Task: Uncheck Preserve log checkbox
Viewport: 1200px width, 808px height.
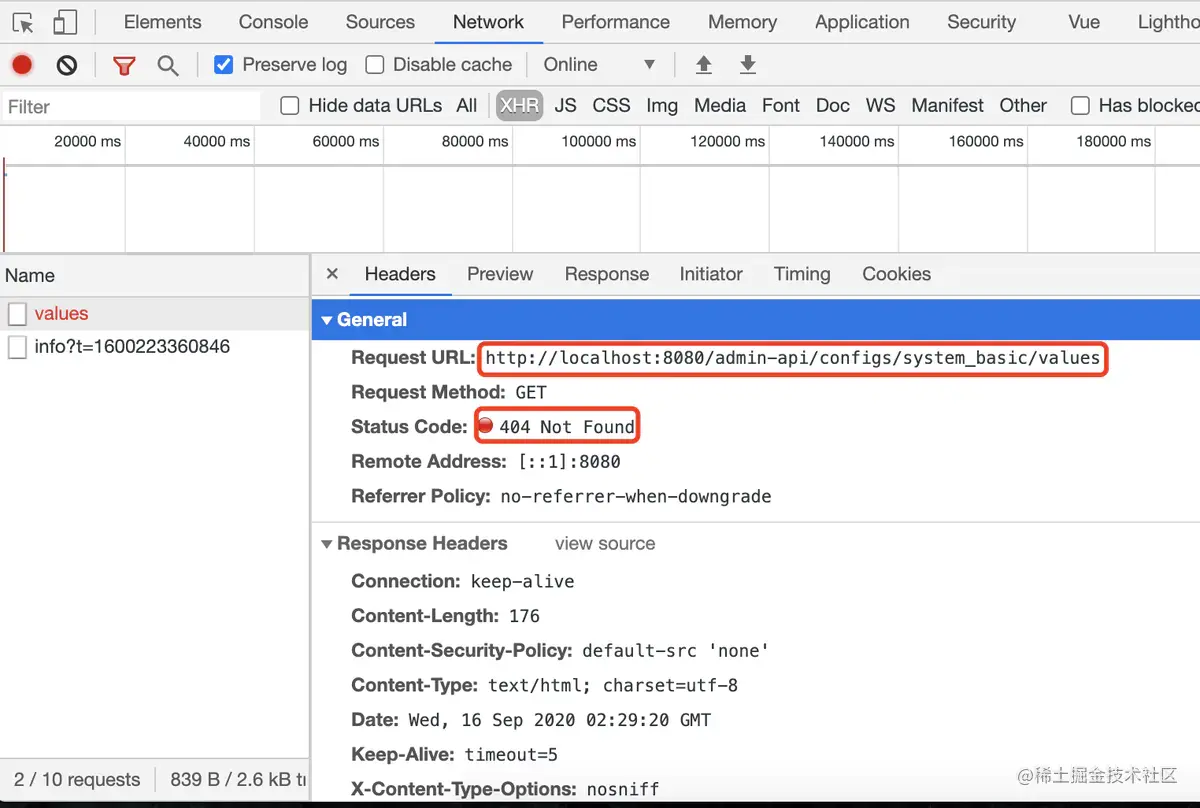Action: pos(224,65)
